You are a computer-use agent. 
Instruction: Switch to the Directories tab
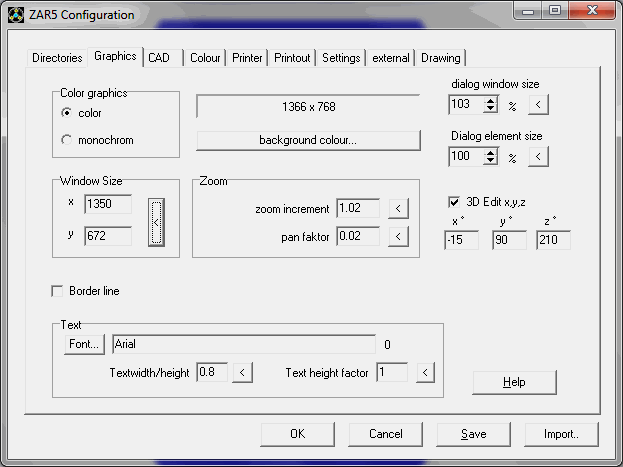(x=57, y=58)
